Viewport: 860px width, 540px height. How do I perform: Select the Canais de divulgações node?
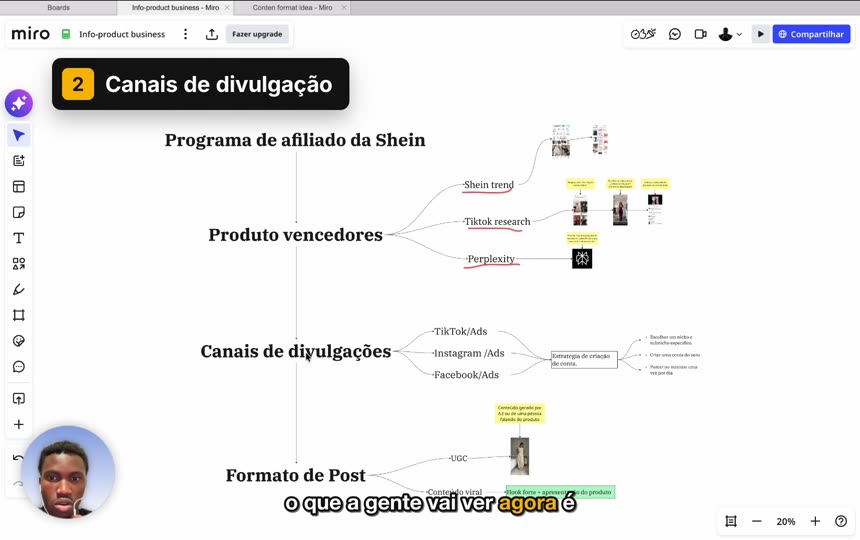[x=296, y=351]
